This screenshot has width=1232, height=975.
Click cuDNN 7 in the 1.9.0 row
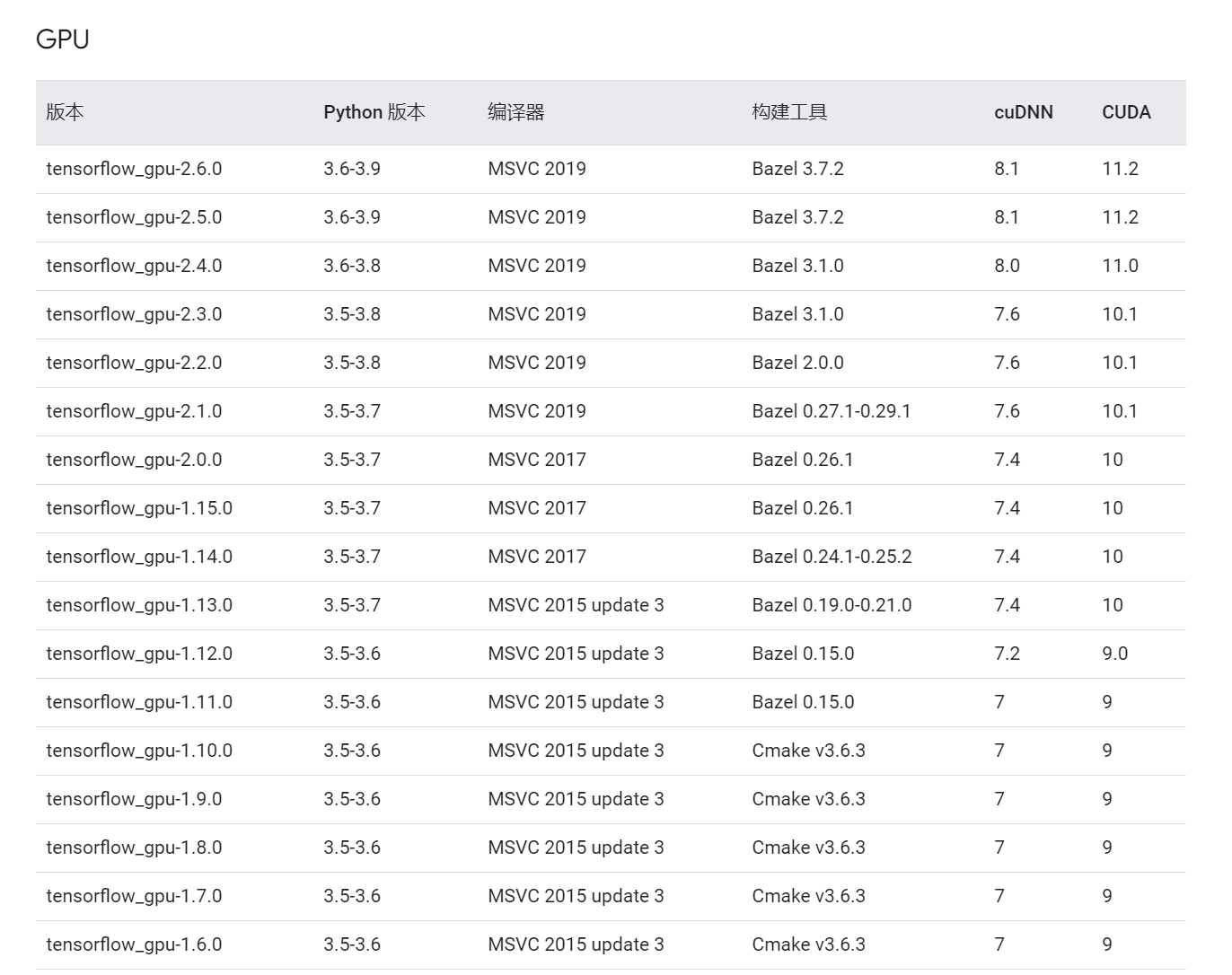click(999, 799)
